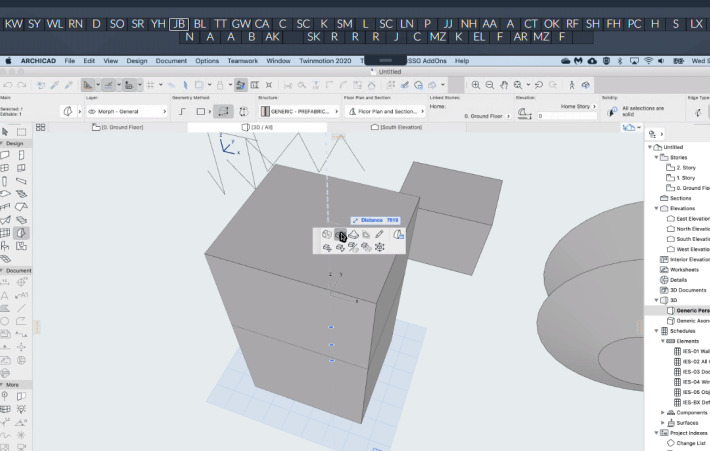The image size is (710, 451).
Task: Toggle the Suspend Groups icon
Action: (240, 85)
